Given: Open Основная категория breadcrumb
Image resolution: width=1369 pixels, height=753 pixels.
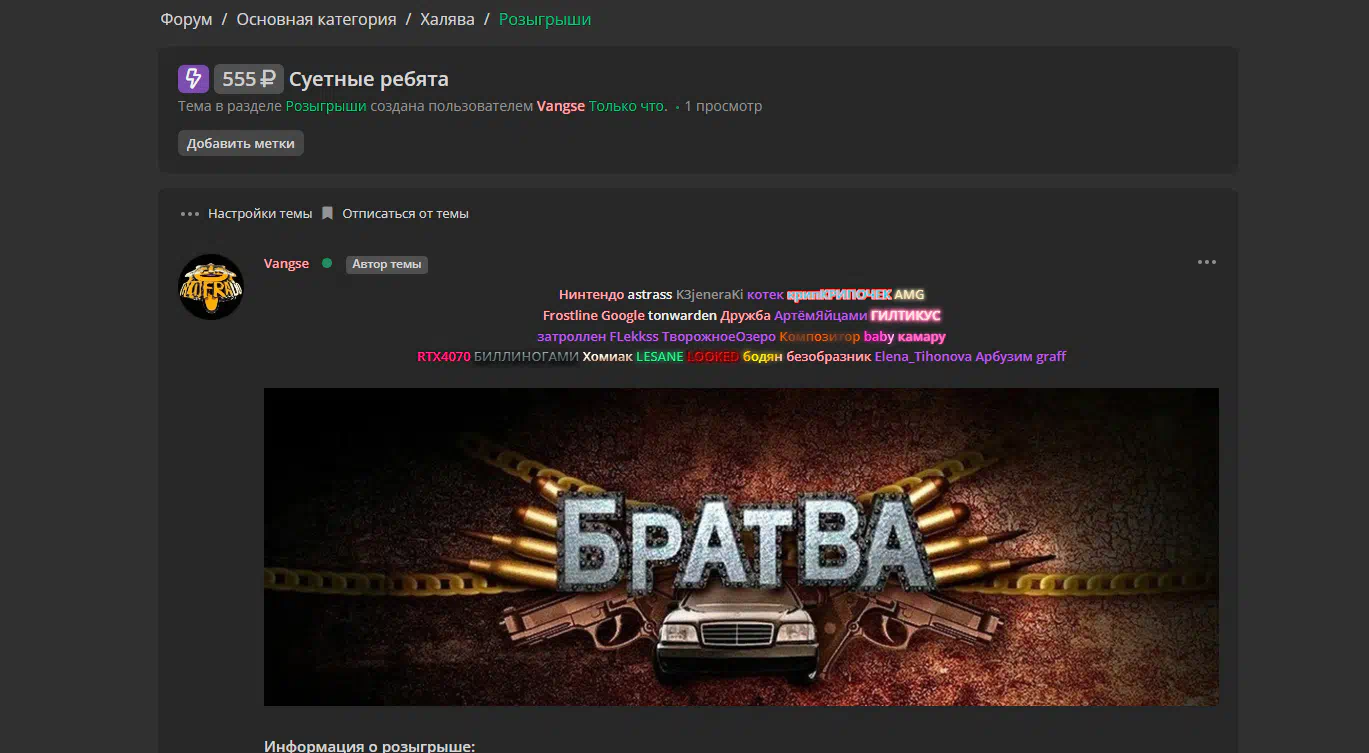Looking at the screenshot, I should pyautogui.click(x=316, y=19).
